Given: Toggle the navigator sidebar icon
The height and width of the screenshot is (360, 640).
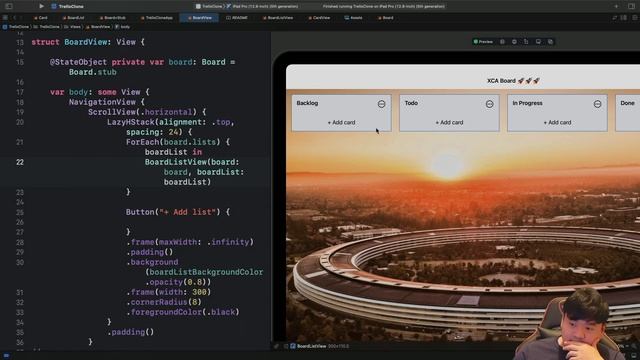Looking at the screenshot, I should tap(9, 6).
